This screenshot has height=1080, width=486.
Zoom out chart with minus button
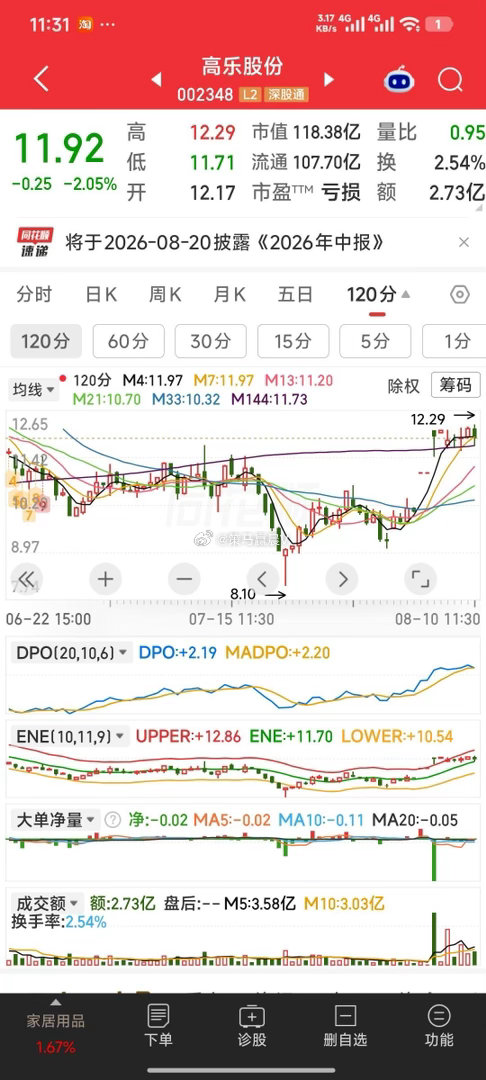point(184,579)
